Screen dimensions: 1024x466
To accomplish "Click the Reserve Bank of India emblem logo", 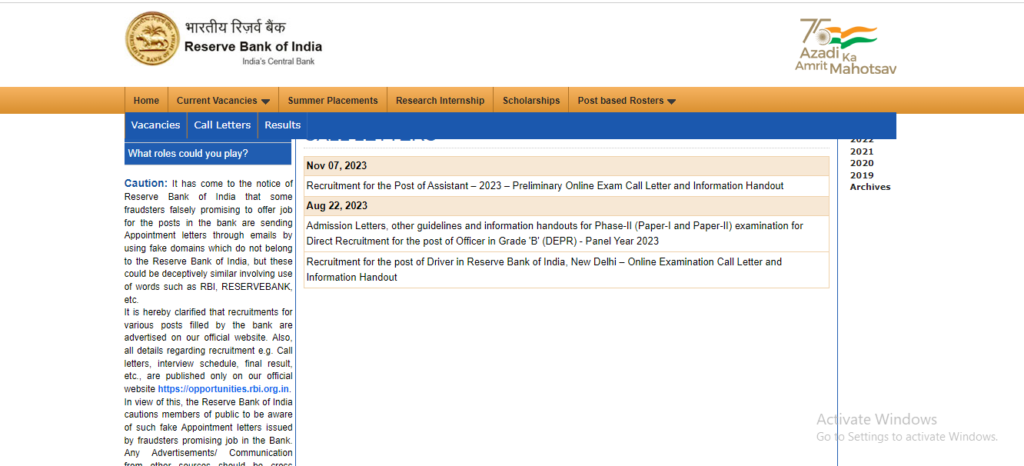I will pos(152,39).
